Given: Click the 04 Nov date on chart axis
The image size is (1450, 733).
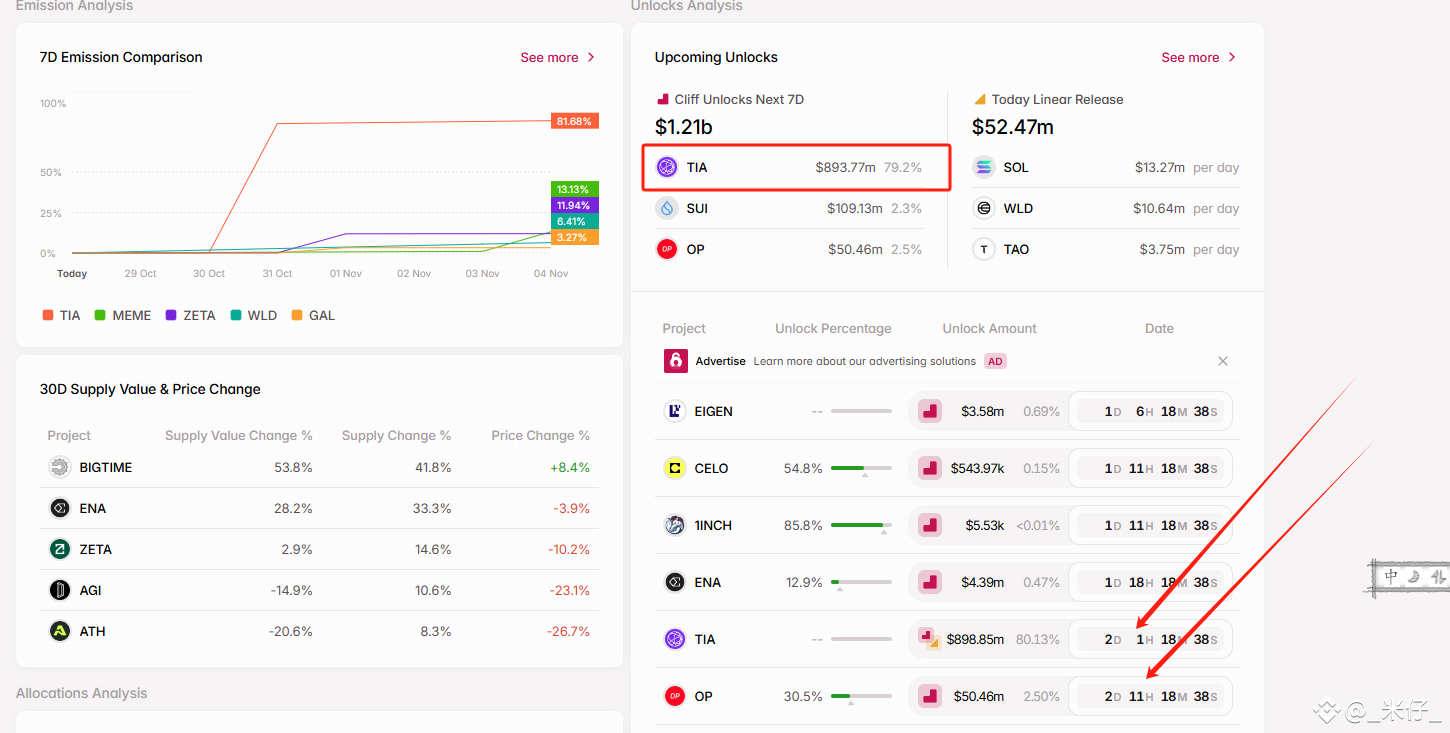Looking at the screenshot, I should pos(551,273).
